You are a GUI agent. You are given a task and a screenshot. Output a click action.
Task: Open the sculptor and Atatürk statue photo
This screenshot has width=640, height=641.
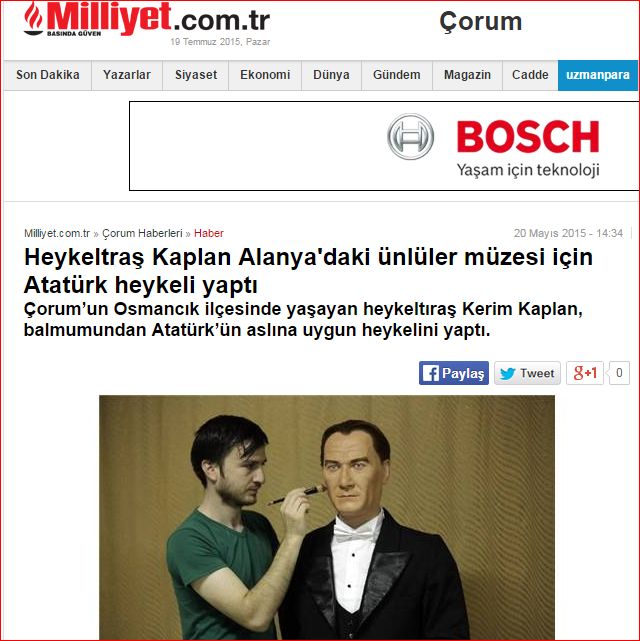(327, 518)
